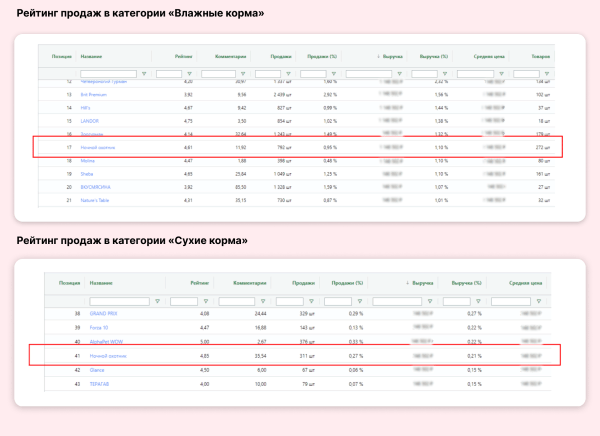
Task: Open the Выручка (%) filter icon in Влажные корма table
Action: click(445, 74)
